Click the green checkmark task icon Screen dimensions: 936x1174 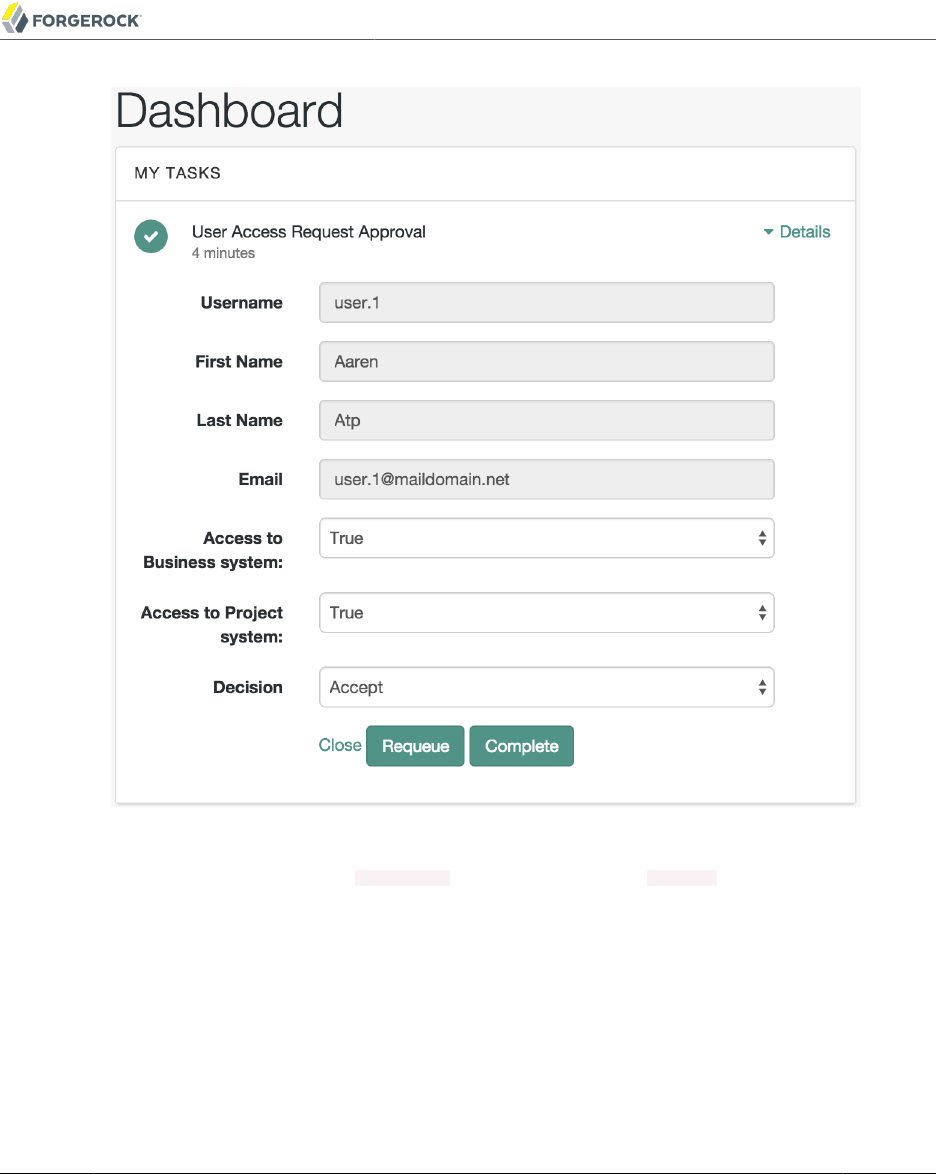tap(151, 236)
